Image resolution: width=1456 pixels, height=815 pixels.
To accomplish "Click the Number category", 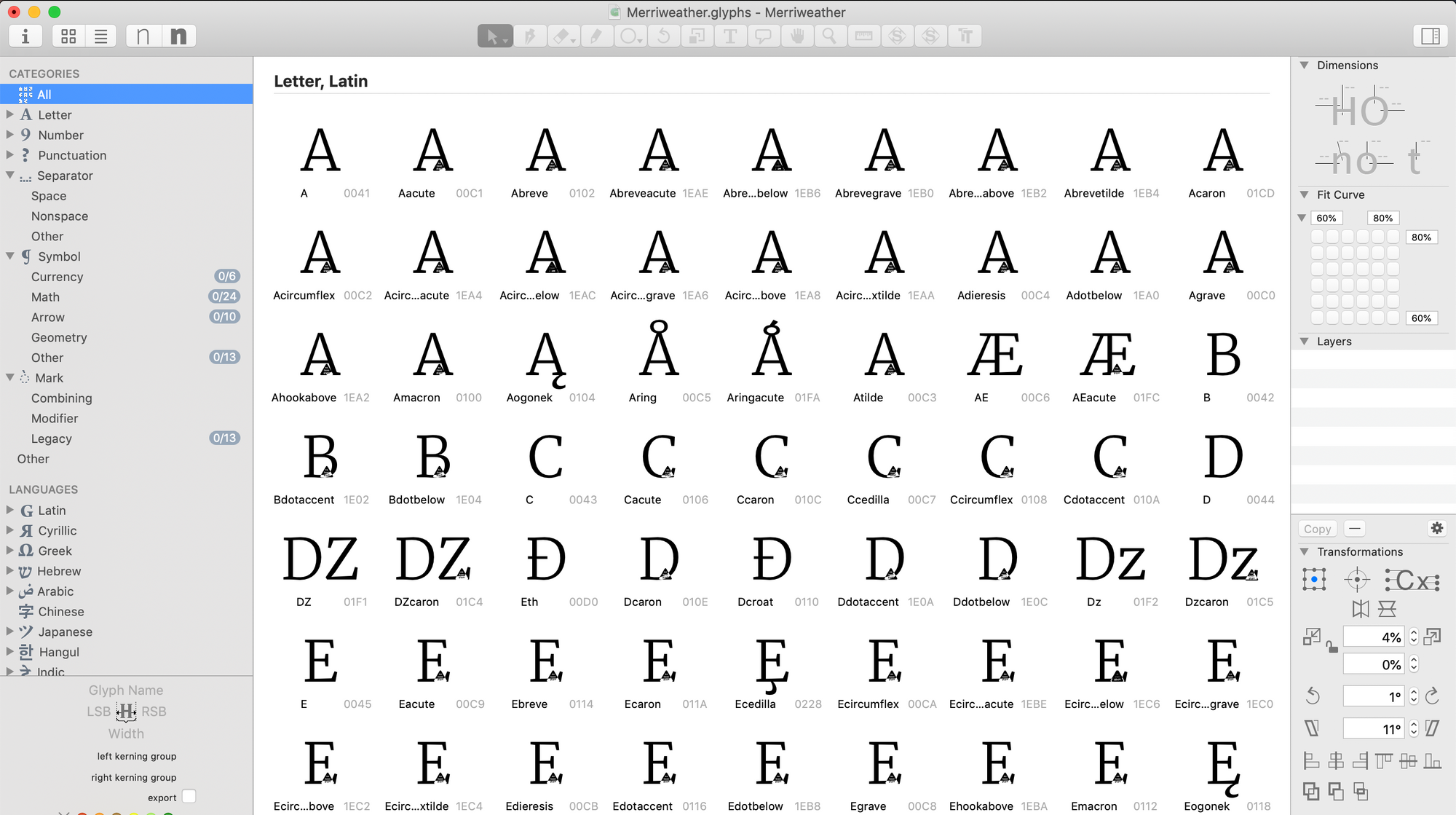I will [x=60, y=134].
